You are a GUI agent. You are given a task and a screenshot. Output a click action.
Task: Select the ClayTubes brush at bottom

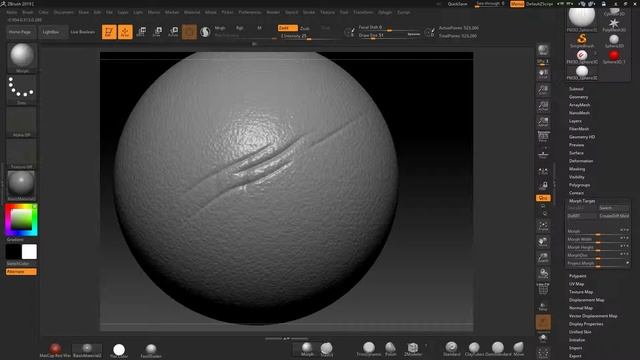point(474,349)
